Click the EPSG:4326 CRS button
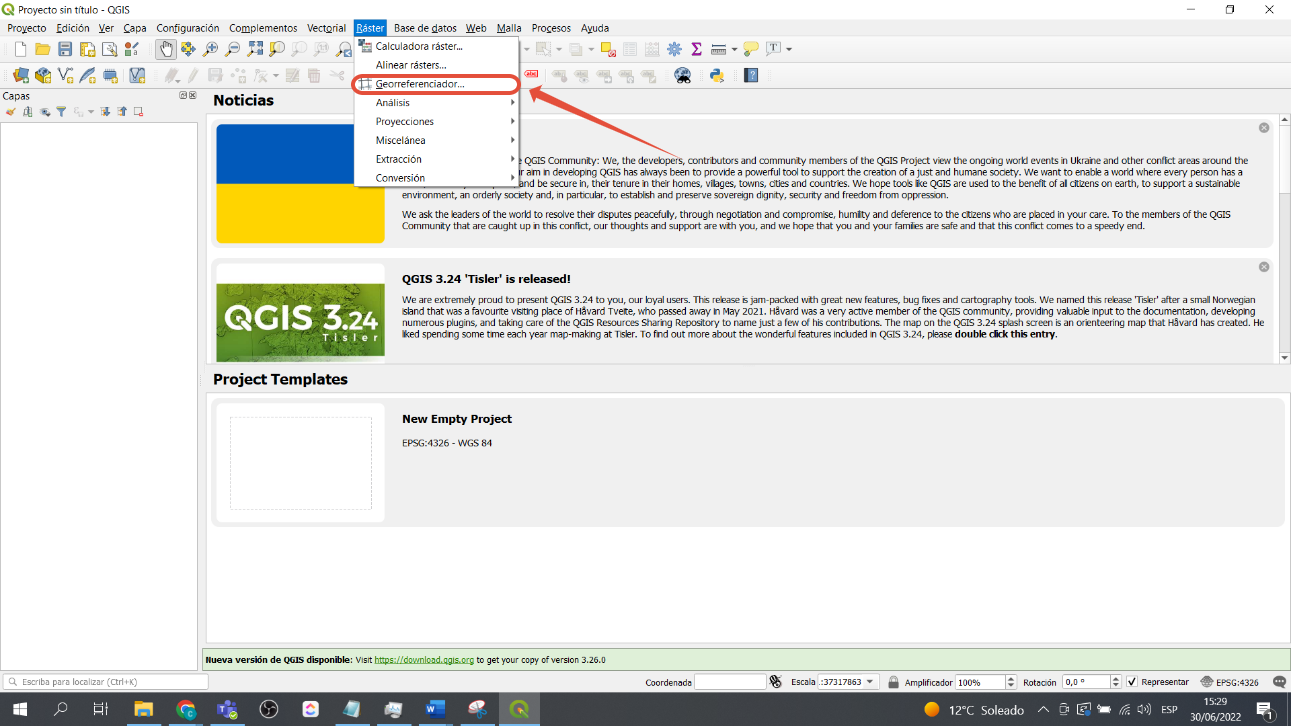The height and width of the screenshot is (726, 1291). point(1229,682)
